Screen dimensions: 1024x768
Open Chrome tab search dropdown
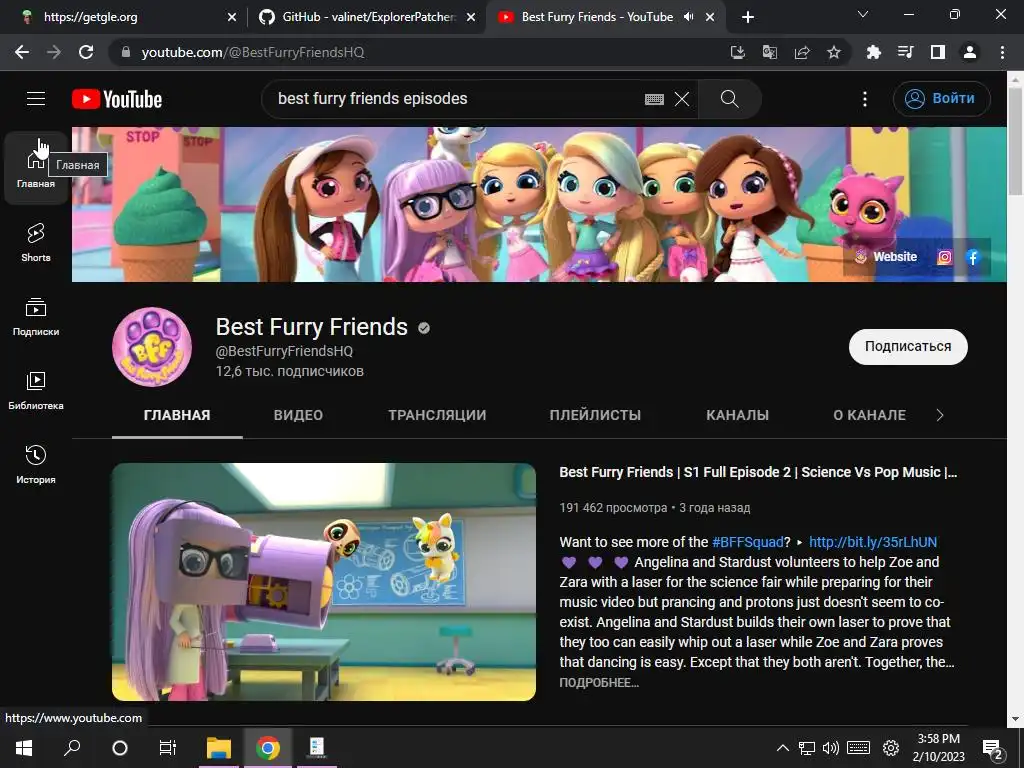point(863,14)
